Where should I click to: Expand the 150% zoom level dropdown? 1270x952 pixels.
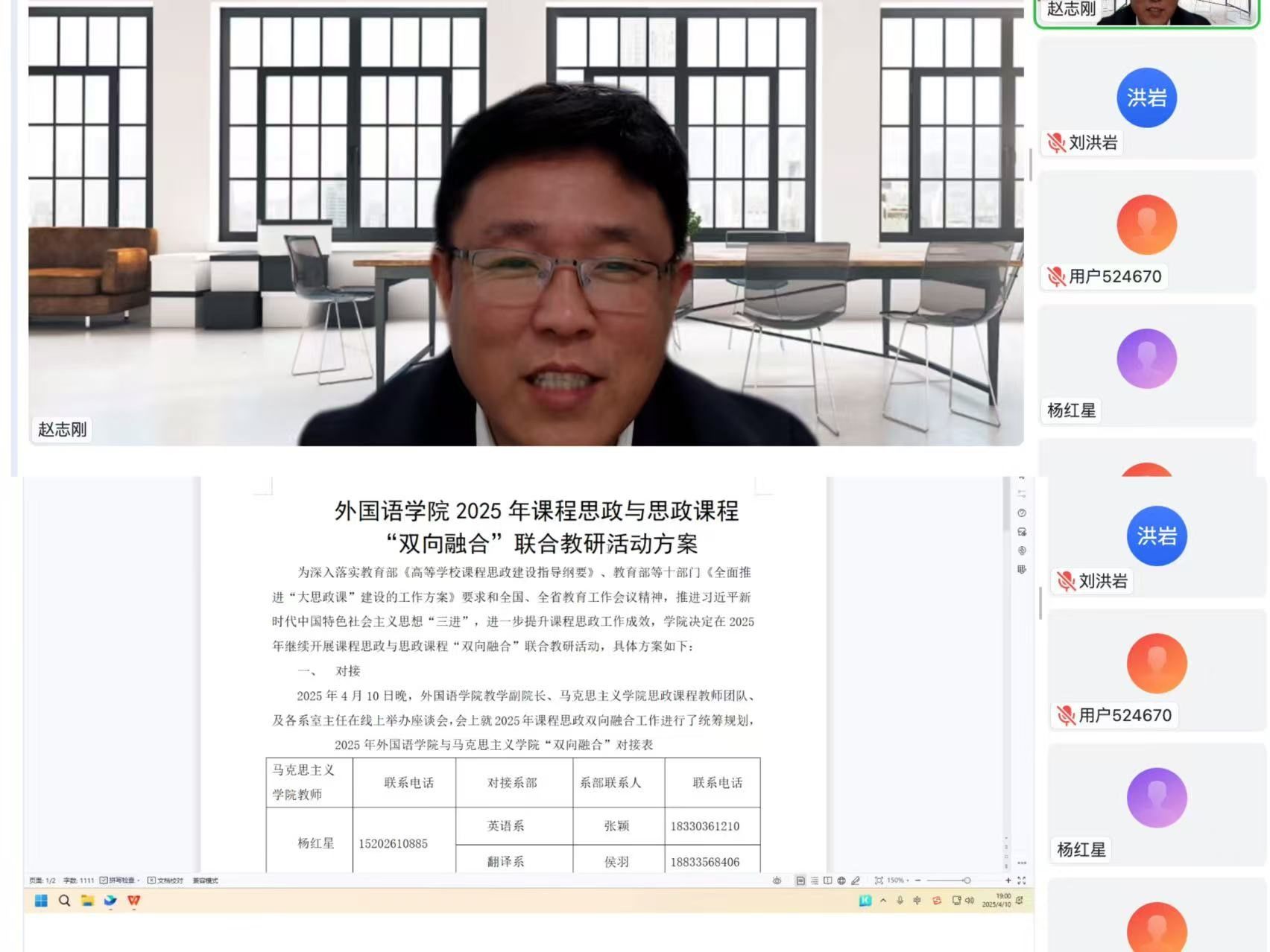pos(898,880)
